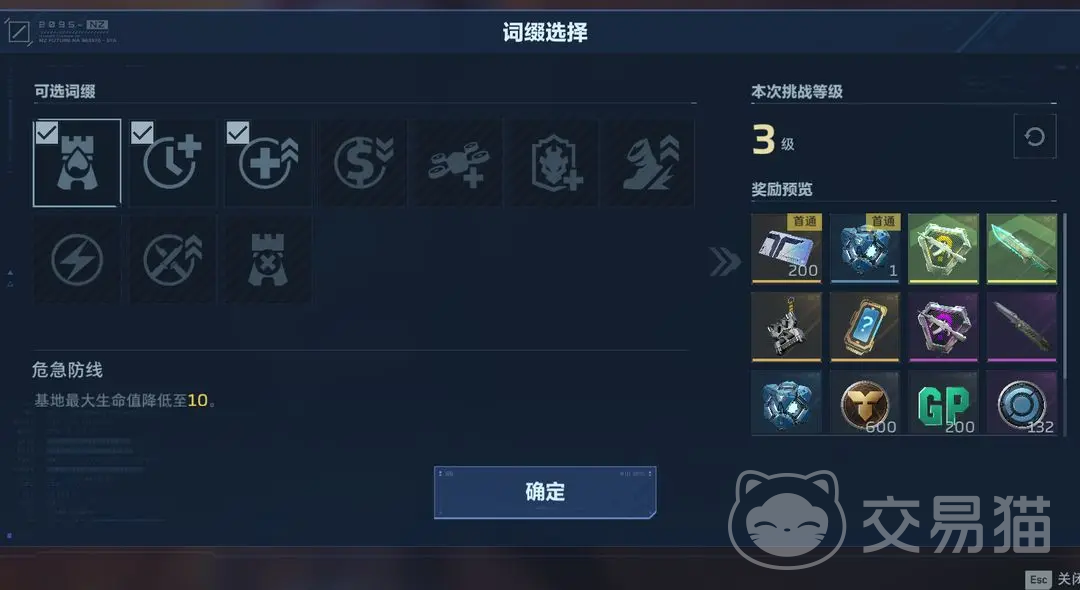The height and width of the screenshot is (590, 1080).
Task: Open the GP 200 reward thumbnail
Action: coord(943,402)
